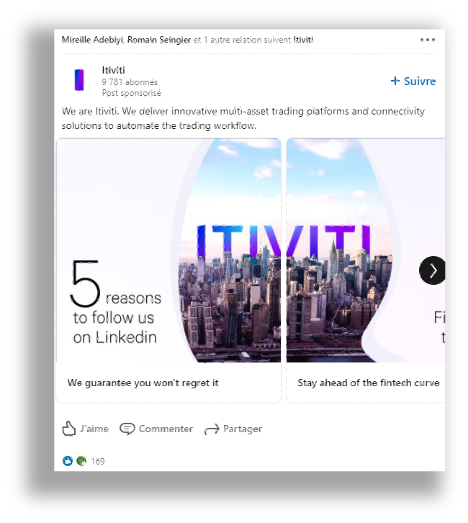Click the blue like reaction icon
This screenshot has width=468, height=523.
click(68, 461)
